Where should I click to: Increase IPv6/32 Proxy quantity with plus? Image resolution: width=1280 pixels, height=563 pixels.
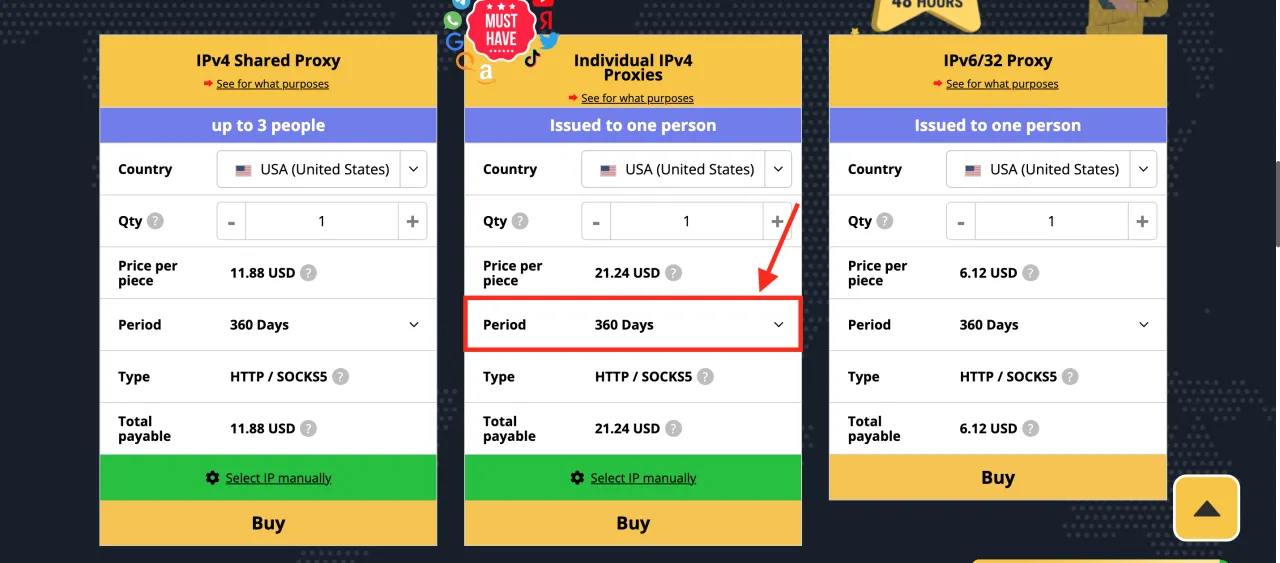[1142, 221]
